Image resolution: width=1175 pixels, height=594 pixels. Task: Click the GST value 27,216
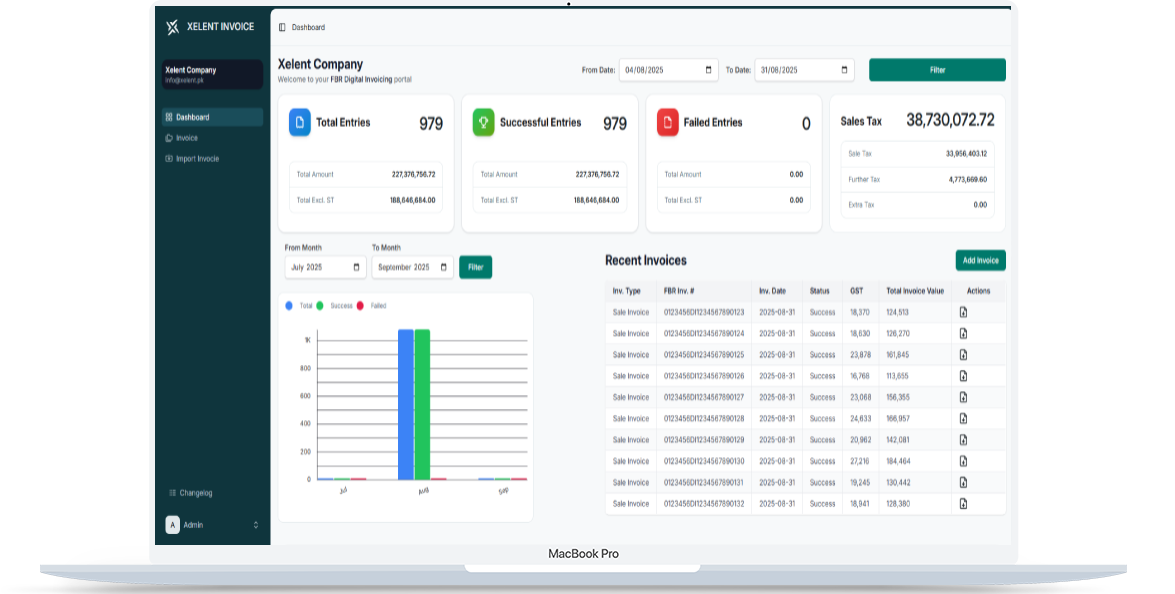[x=860, y=461]
